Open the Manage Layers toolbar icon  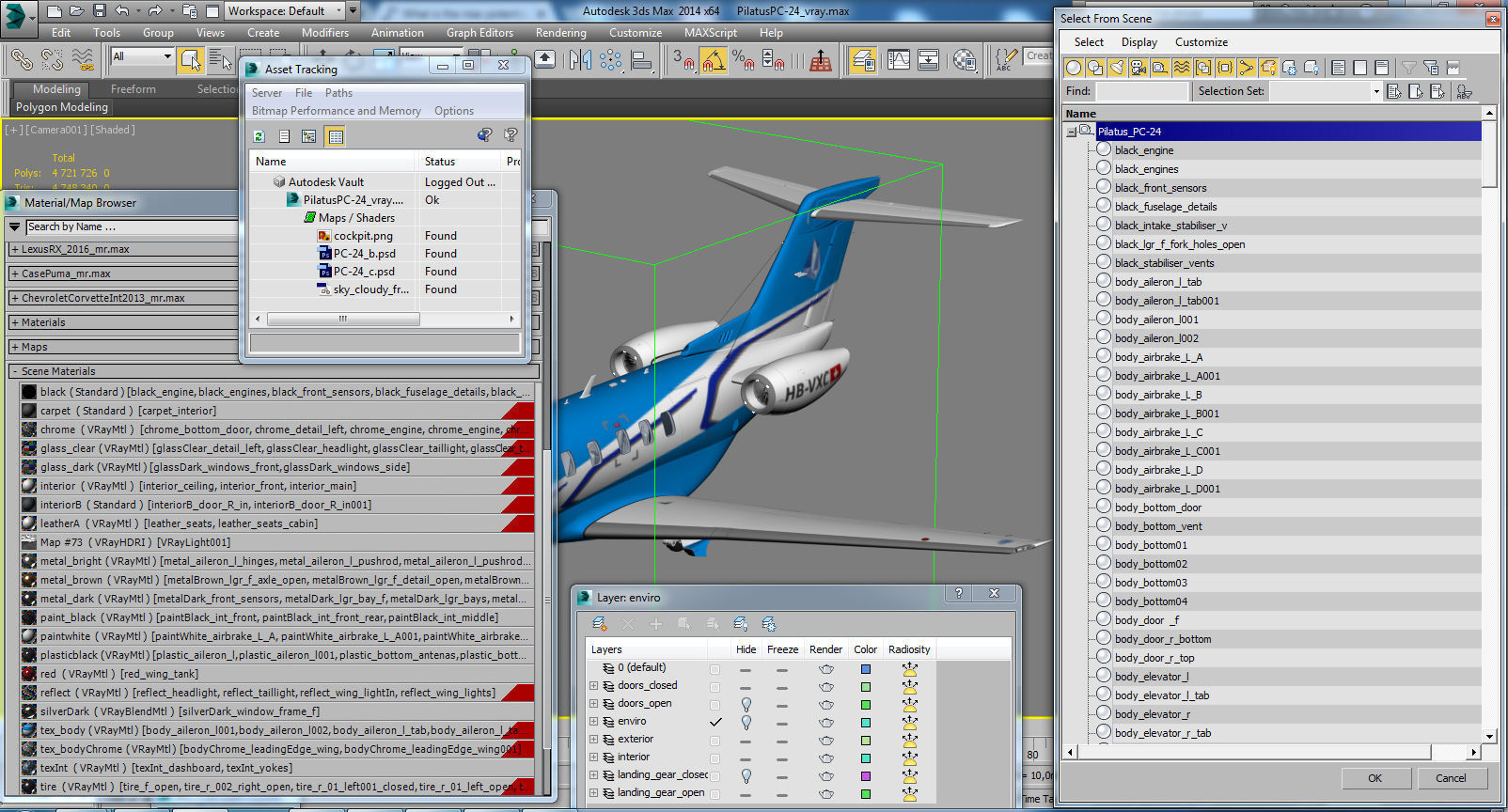(862, 60)
